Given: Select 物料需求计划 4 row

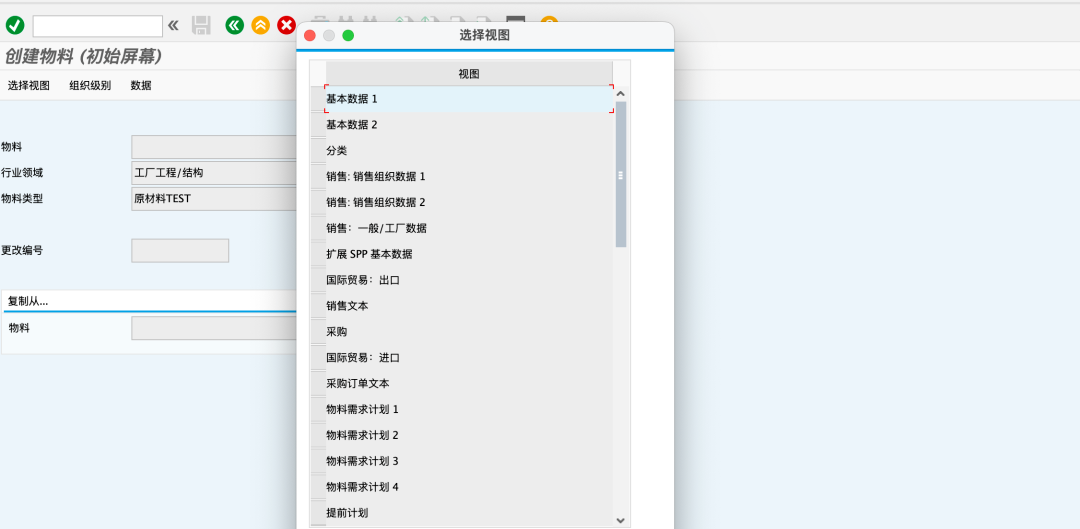Looking at the screenshot, I should pyautogui.click(x=469, y=487).
